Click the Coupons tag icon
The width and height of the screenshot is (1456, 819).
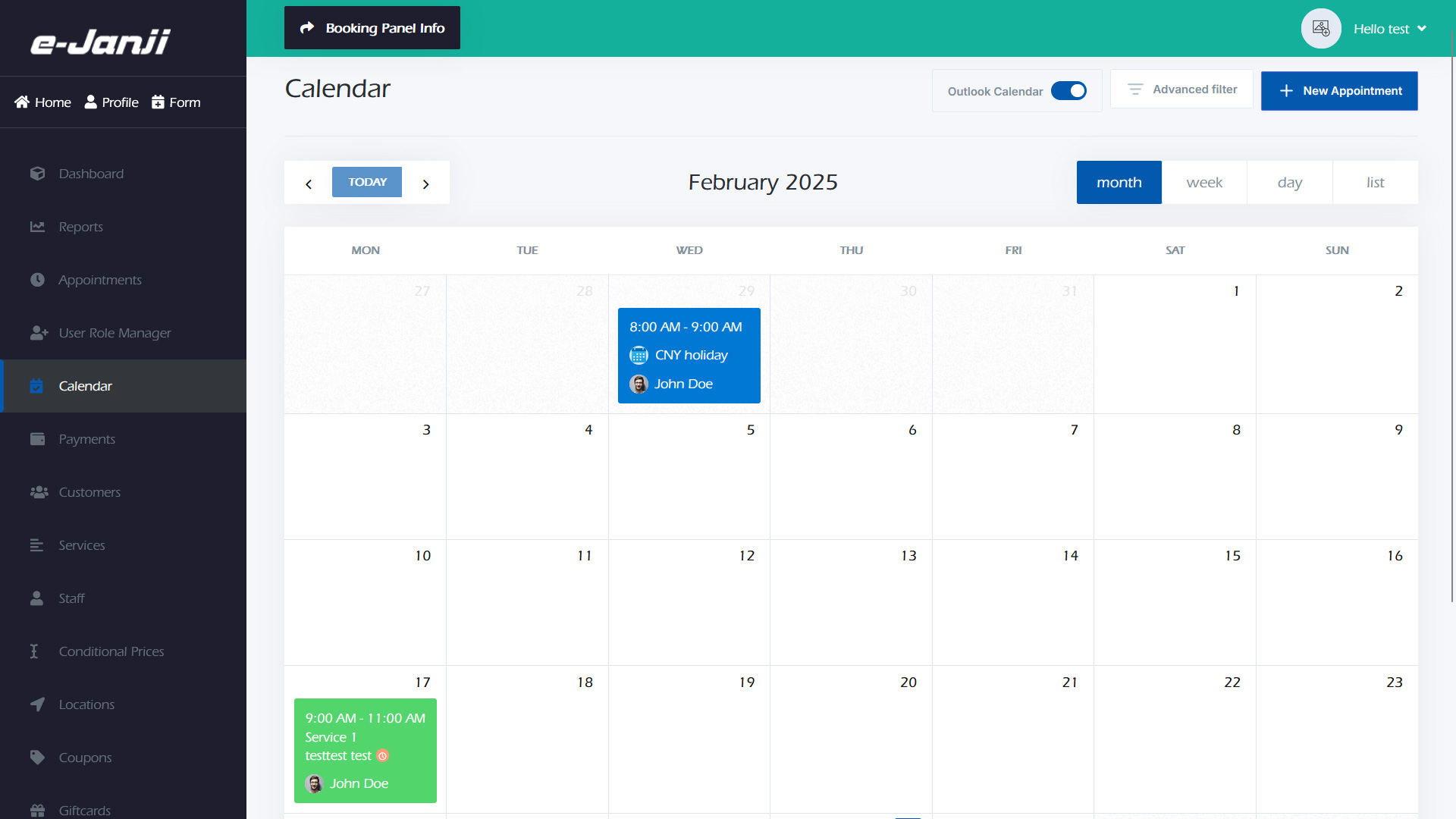tap(37, 758)
